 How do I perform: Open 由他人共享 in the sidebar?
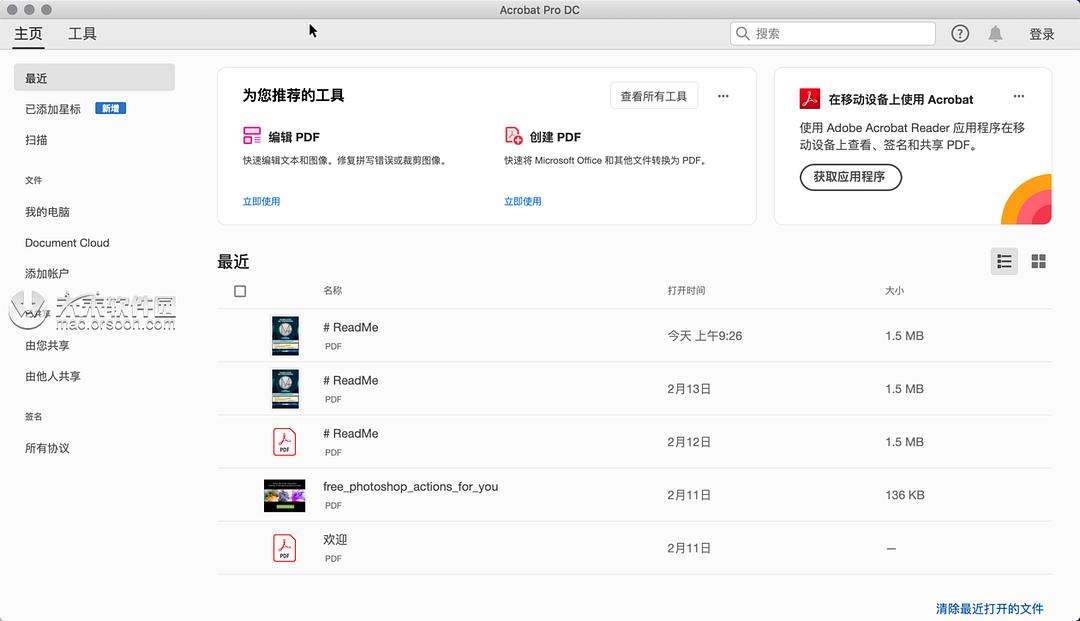coord(52,376)
